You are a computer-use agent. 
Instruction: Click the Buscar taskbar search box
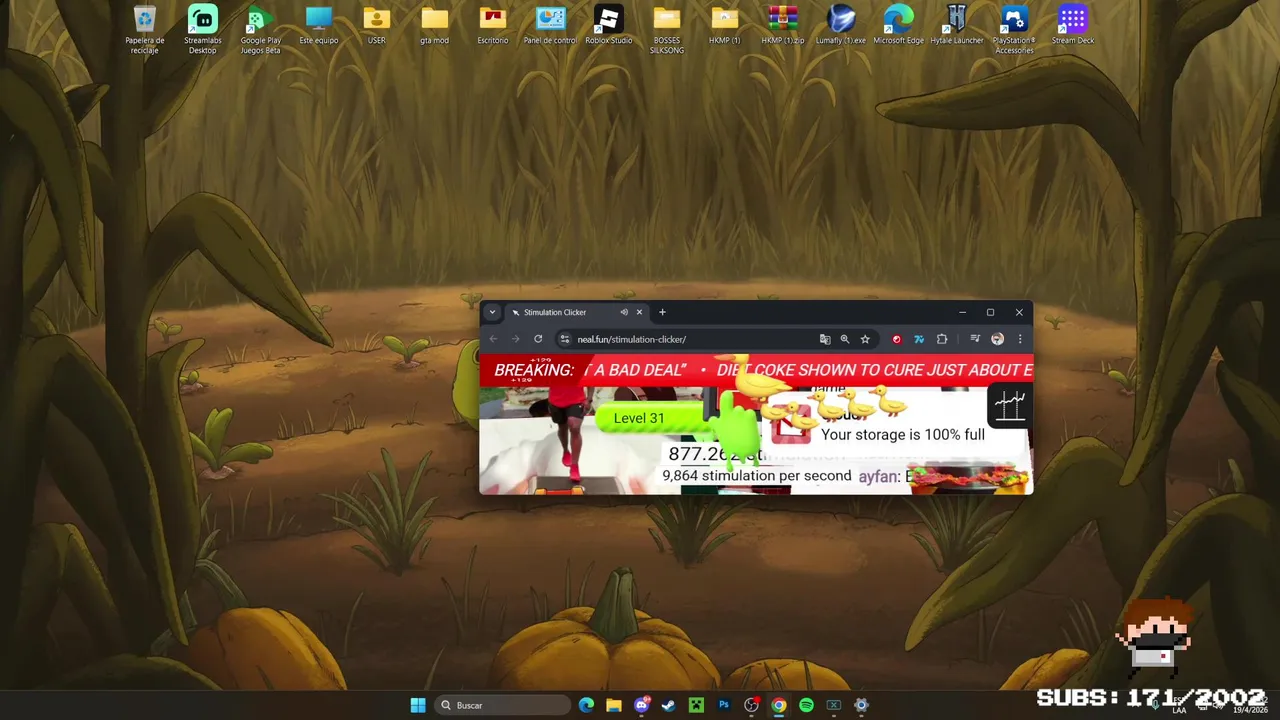point(503,705)
